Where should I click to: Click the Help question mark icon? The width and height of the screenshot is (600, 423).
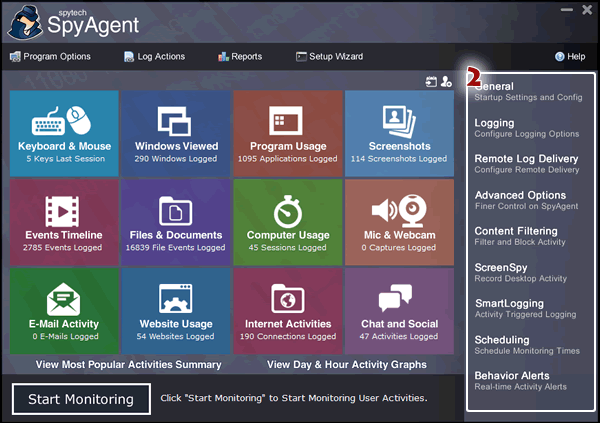point(559,57)
